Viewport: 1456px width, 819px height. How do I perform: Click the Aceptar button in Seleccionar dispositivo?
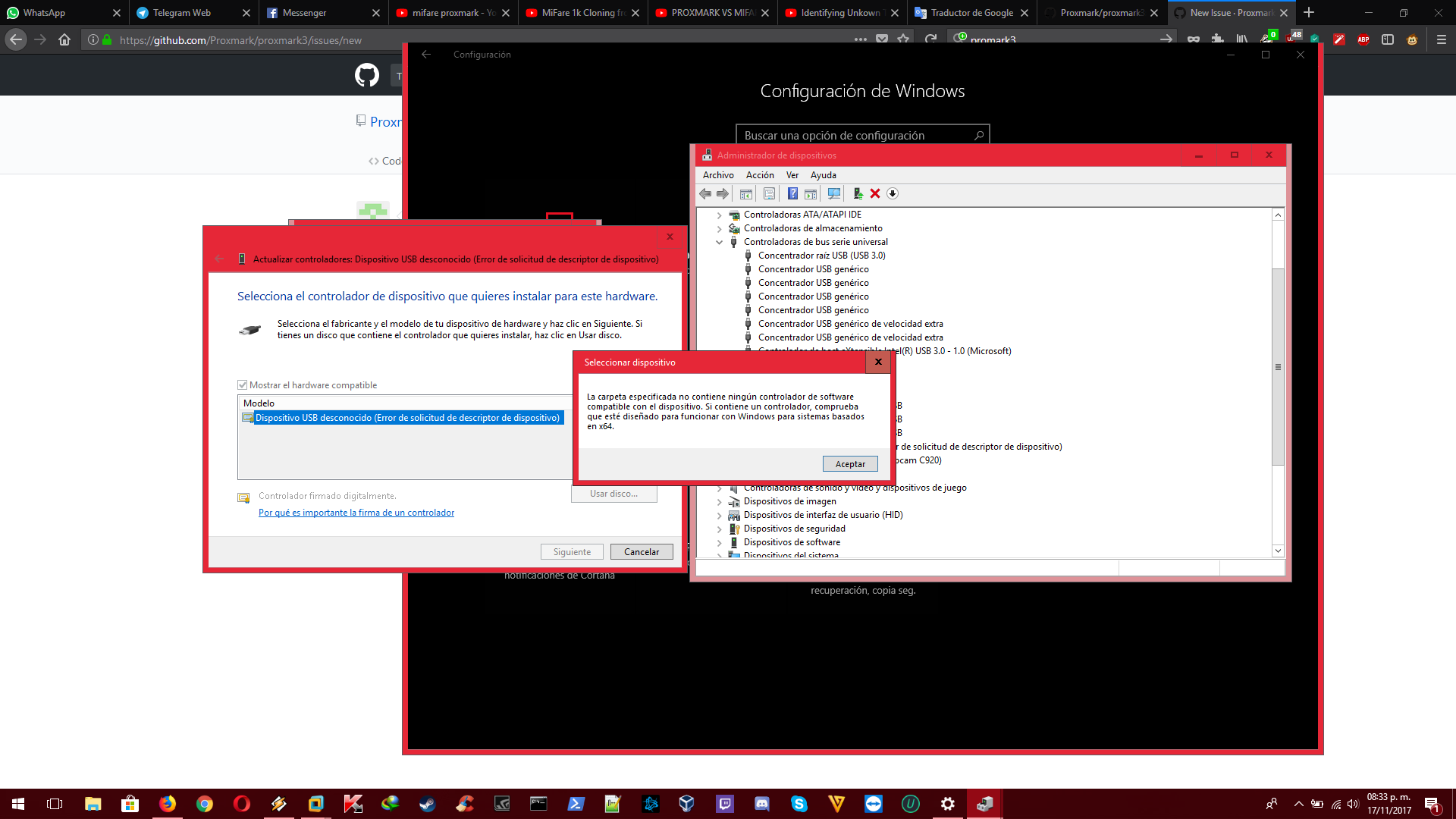849,463
